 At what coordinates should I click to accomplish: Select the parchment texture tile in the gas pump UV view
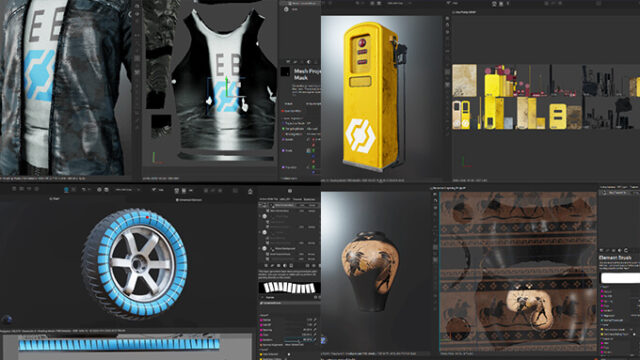point(464,80)
